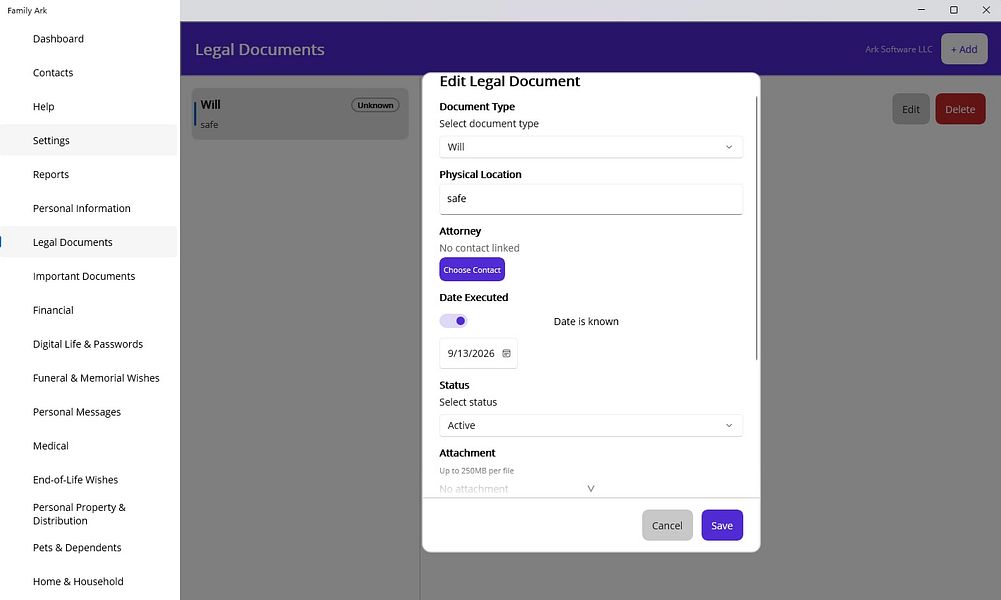The width and height of the screenshot is (1001, 600).
Task: Click the Ark Software LLC label
Action: click(x=898, y=49)
